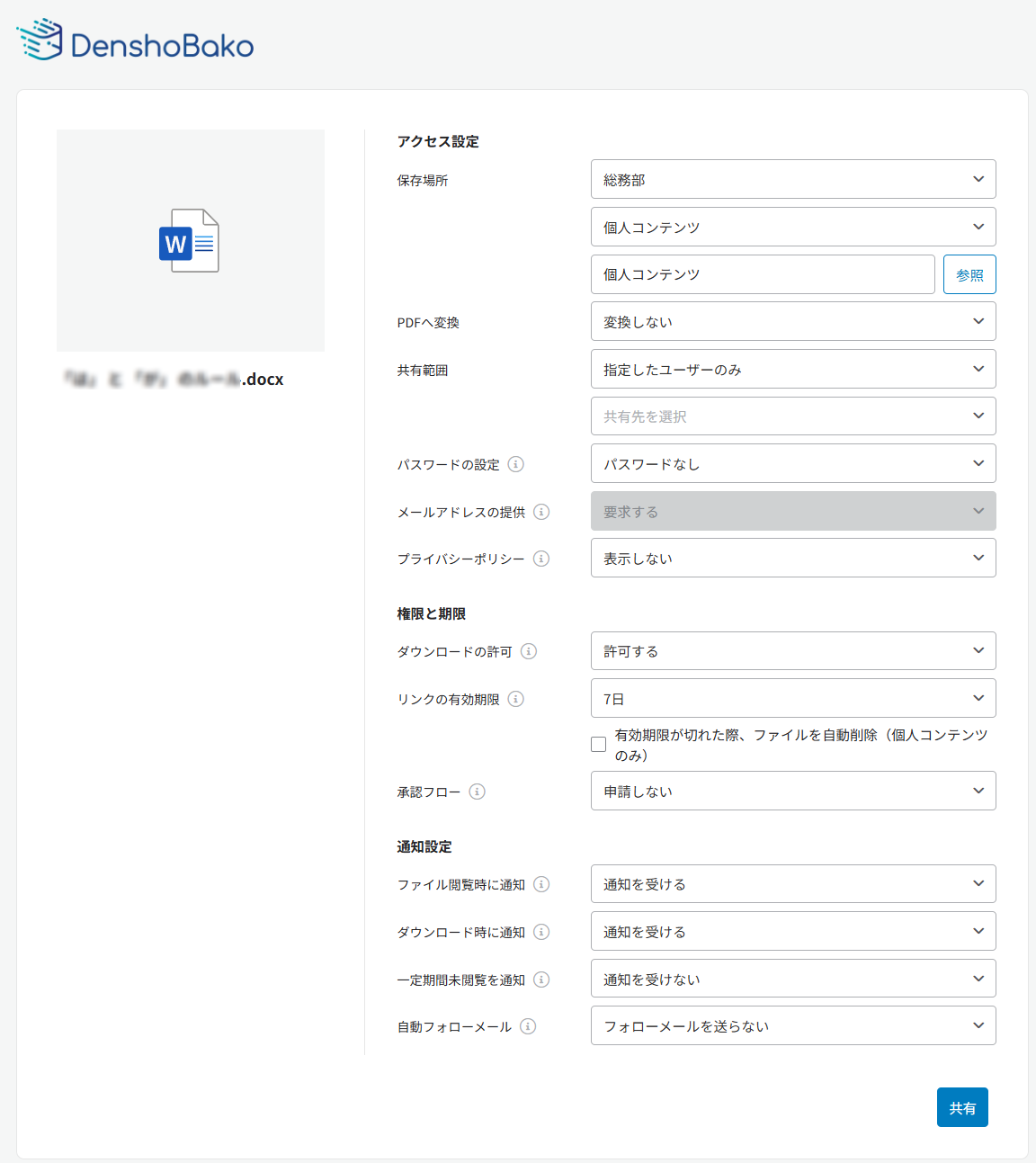Open the 総務部 save location dropdown
The width and height of the screenshot is (1036, 1163).
click(793, 179)
